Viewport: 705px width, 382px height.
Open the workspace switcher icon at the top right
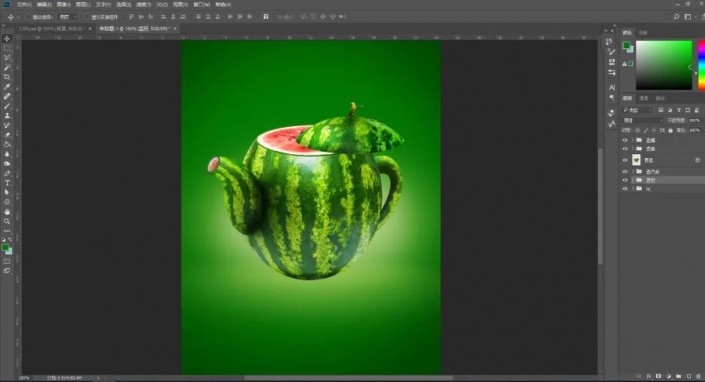point(687,17)
